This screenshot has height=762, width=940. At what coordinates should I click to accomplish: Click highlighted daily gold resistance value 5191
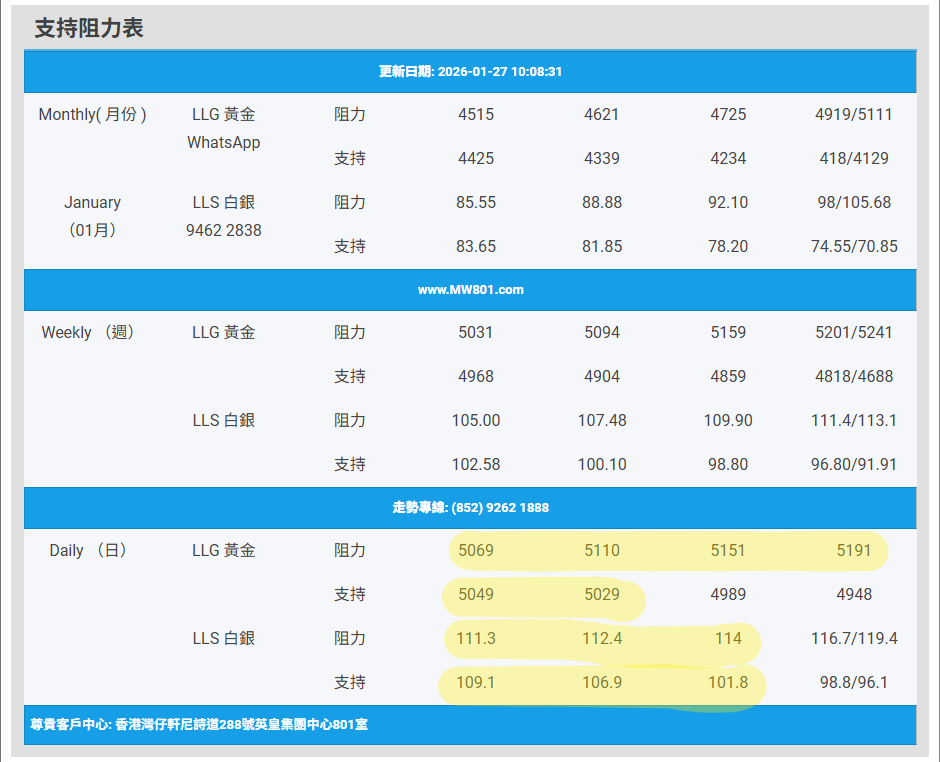pos(854,551)
